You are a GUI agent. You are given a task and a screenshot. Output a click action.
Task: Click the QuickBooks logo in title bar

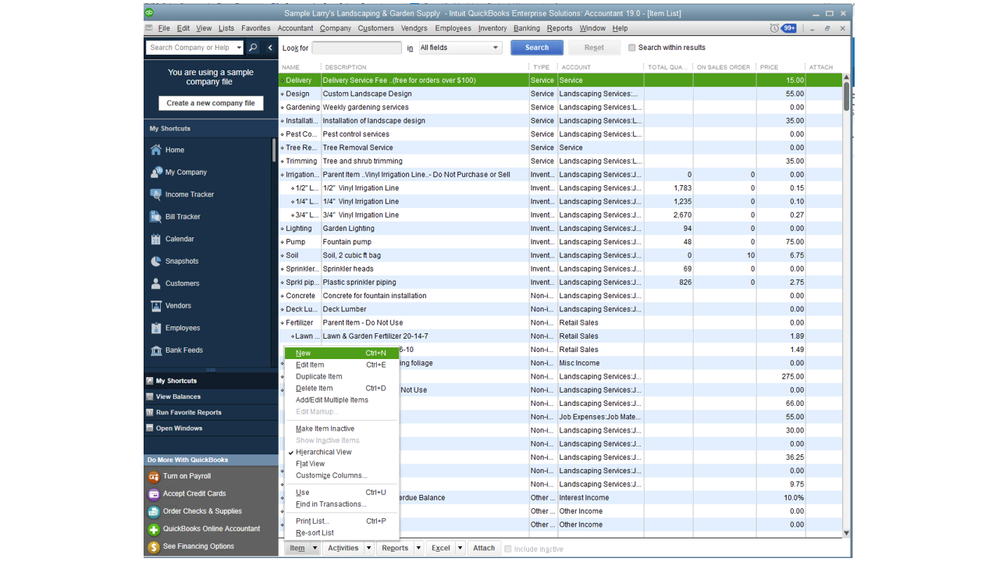click(x=149, y=13)
